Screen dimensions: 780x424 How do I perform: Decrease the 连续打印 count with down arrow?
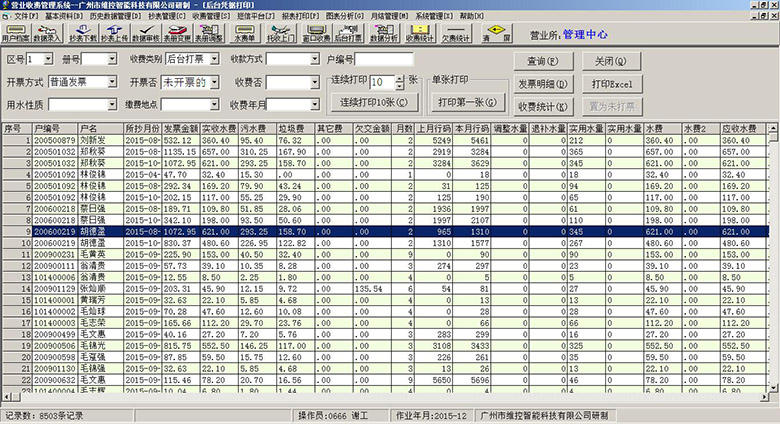click(399, 86)
